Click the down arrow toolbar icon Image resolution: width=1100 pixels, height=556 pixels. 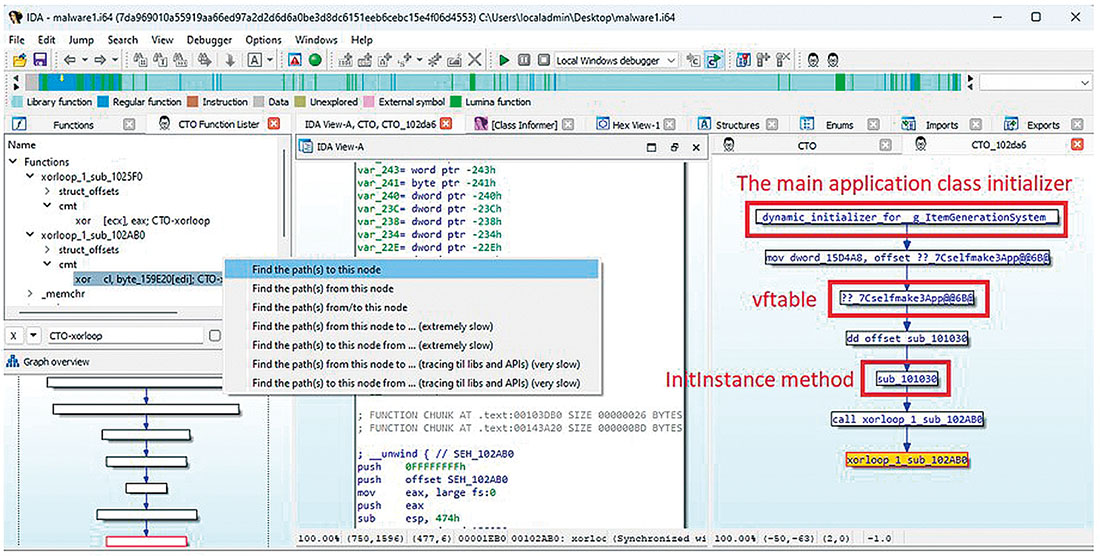[228, 61]
